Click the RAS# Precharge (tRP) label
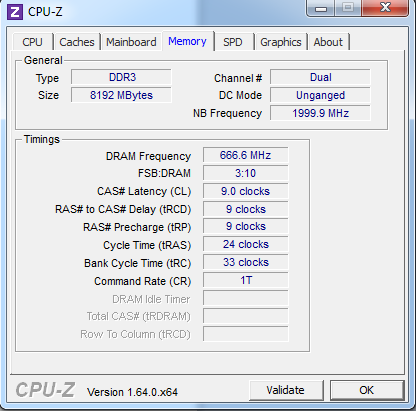This screenshot has height=411, width=416. tap(137, 228)
